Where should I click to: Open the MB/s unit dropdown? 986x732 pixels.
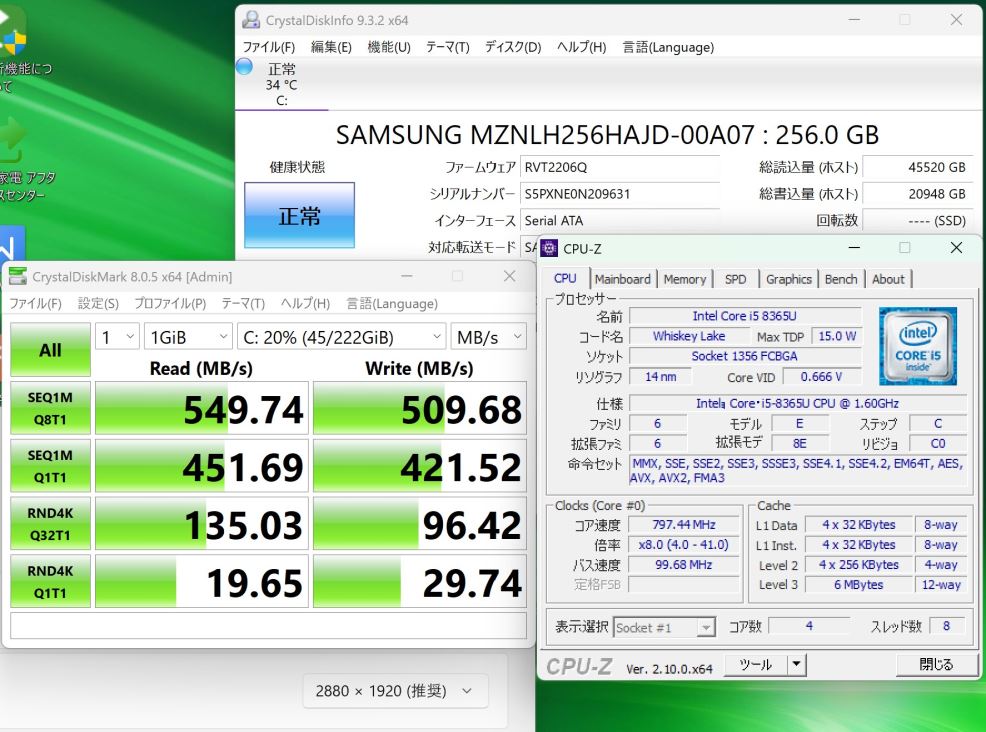pyautogui.click(x=489, y=338)
